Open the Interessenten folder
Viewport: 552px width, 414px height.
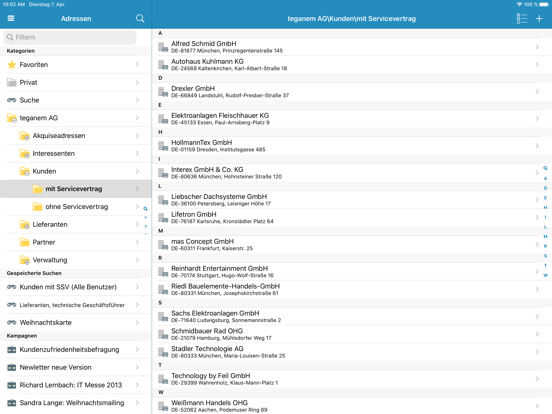click(x=76, y=153)
